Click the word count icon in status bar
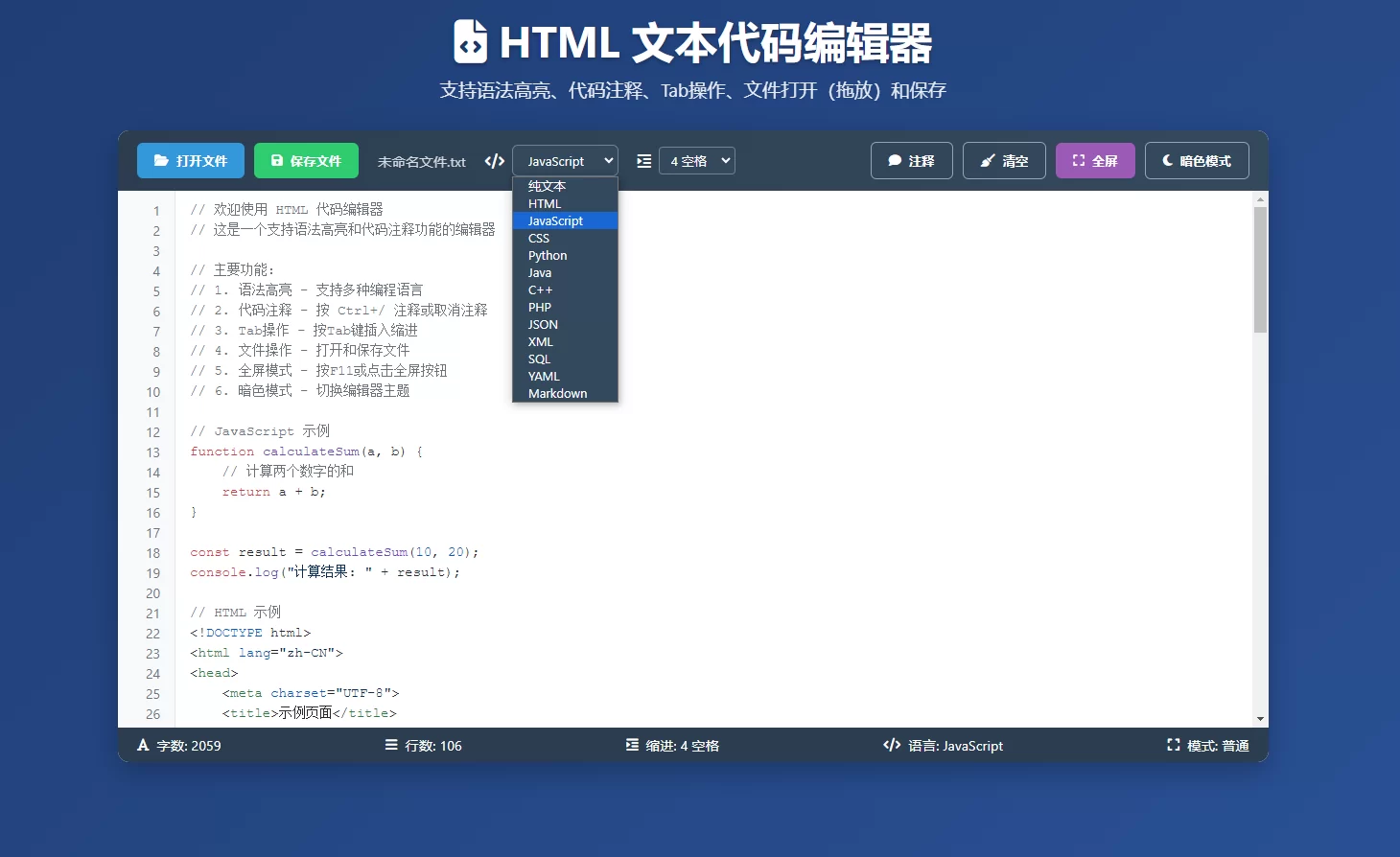 pyautogui.click(x=142, y=745)
